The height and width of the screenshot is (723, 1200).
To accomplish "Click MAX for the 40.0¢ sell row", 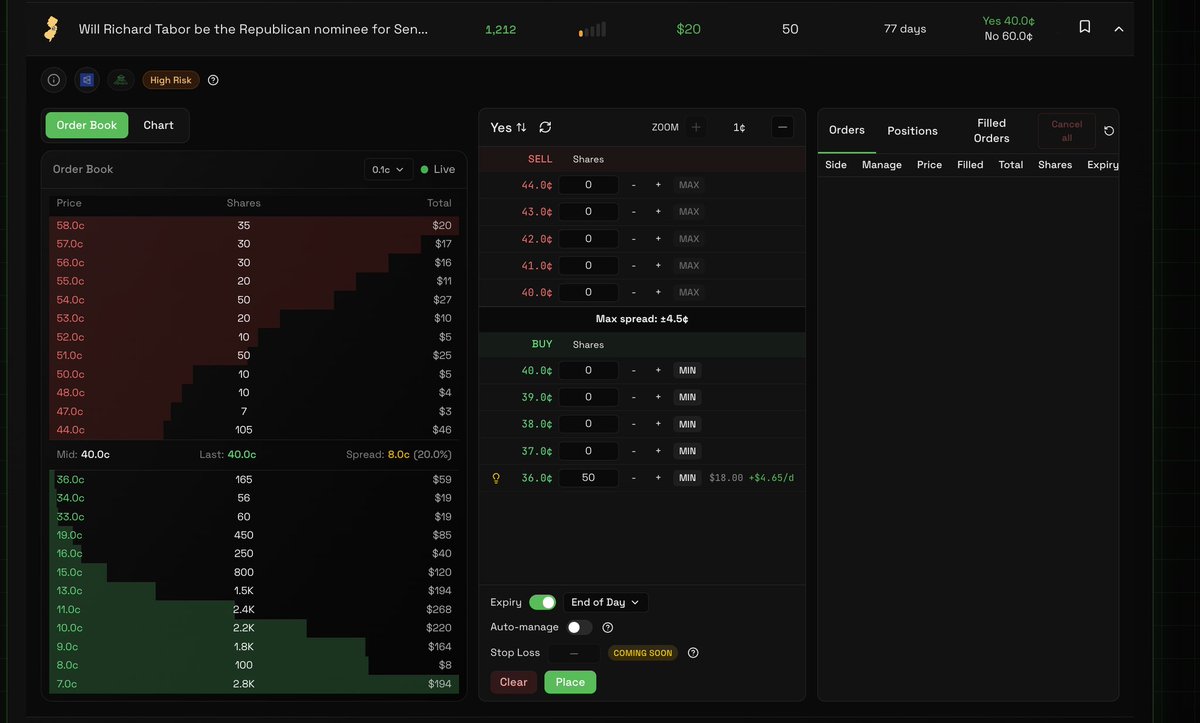I will click(x=689, y=292).
